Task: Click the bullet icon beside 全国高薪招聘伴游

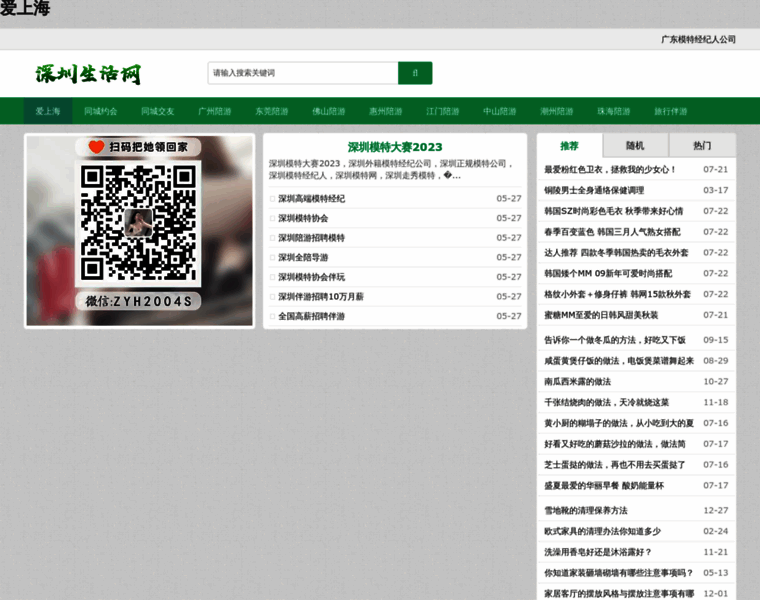Action: pos(272,317)
